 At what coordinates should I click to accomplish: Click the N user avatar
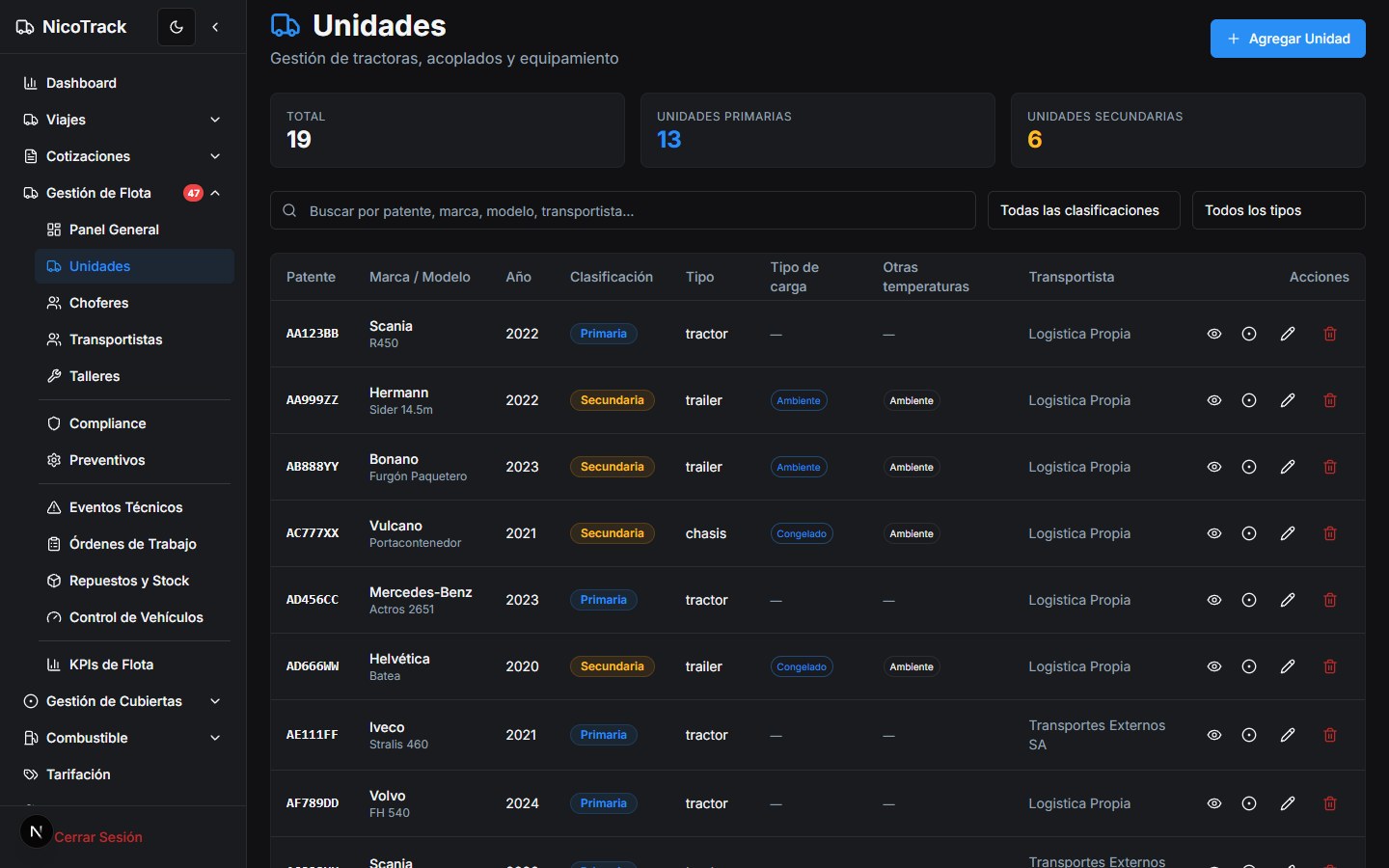(x=37, y=831)
